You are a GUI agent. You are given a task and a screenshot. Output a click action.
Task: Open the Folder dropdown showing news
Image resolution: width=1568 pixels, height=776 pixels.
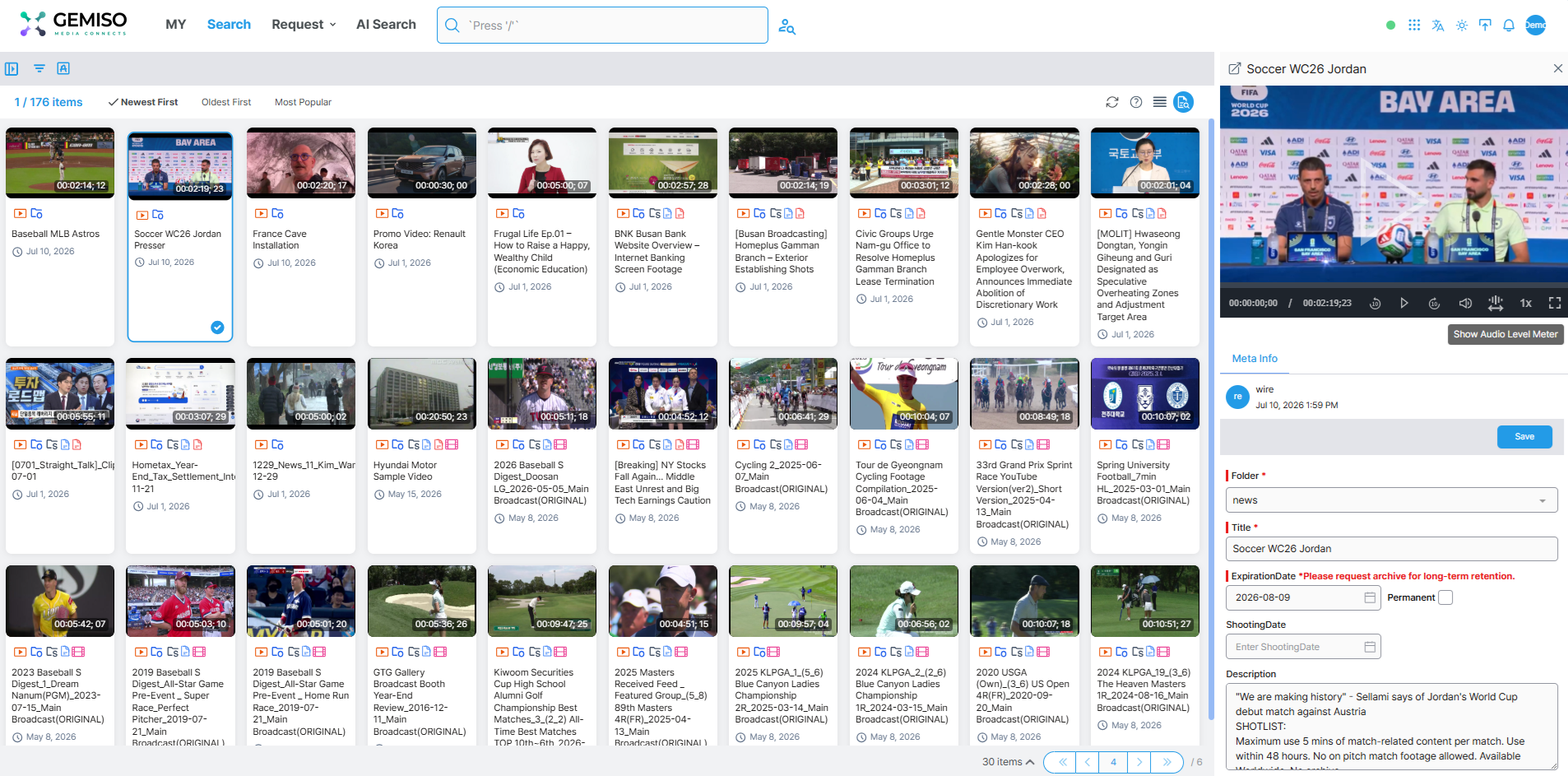click(1391, 500)
